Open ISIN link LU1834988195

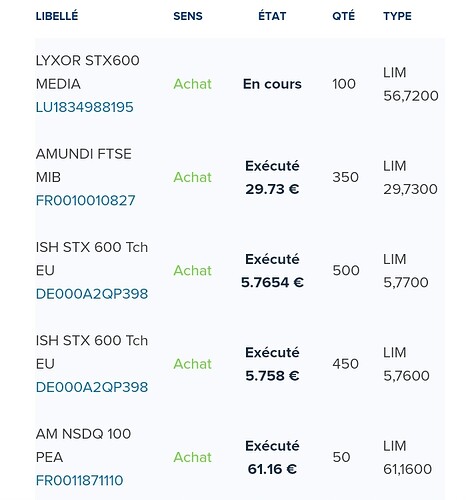84,107
